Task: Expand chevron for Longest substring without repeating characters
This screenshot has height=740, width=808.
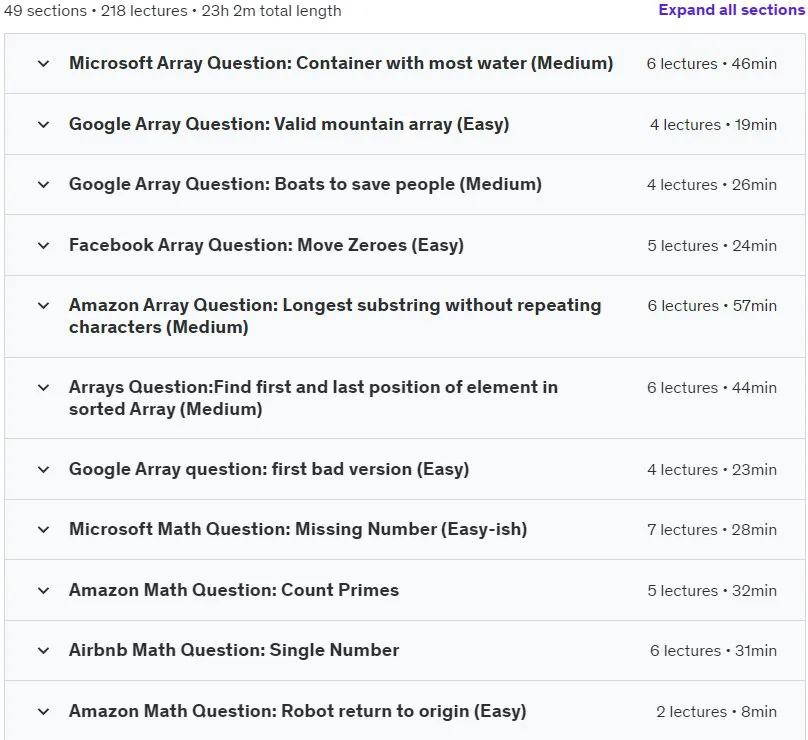Action: pos(44,306)
